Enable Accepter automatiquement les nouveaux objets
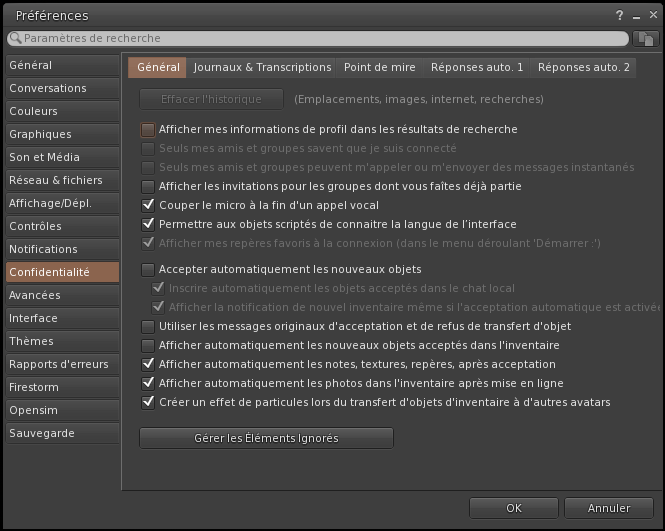The image size is (665, 531). 148,269
